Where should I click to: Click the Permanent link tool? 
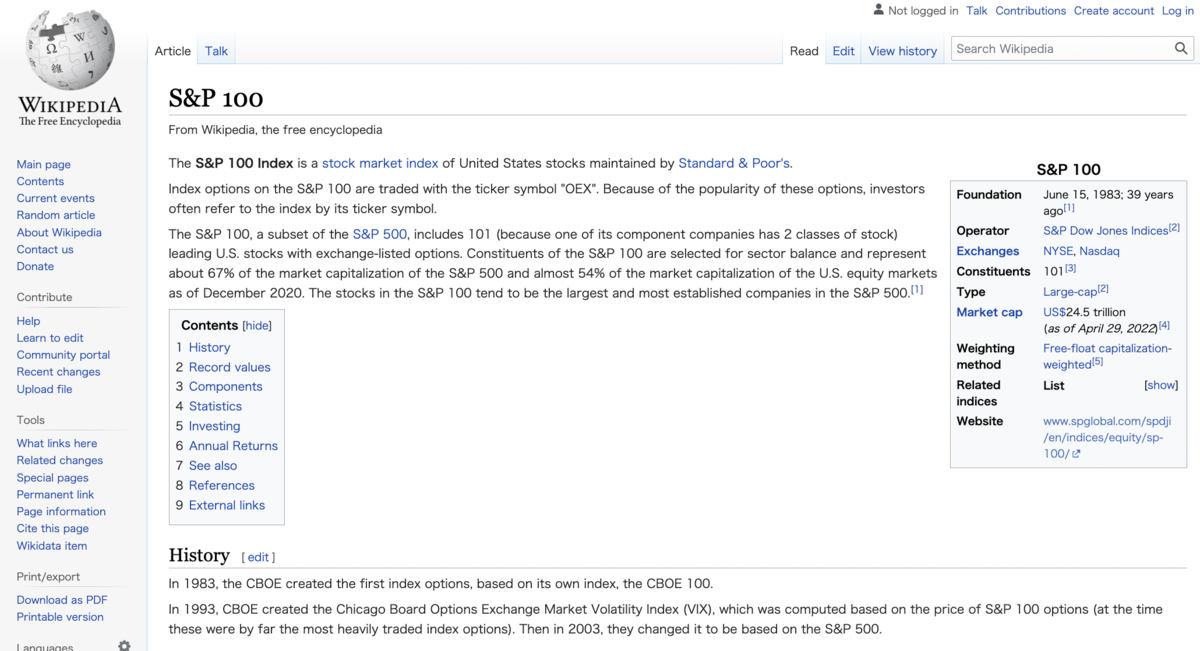pyautogui.click(x=55, y=494)
